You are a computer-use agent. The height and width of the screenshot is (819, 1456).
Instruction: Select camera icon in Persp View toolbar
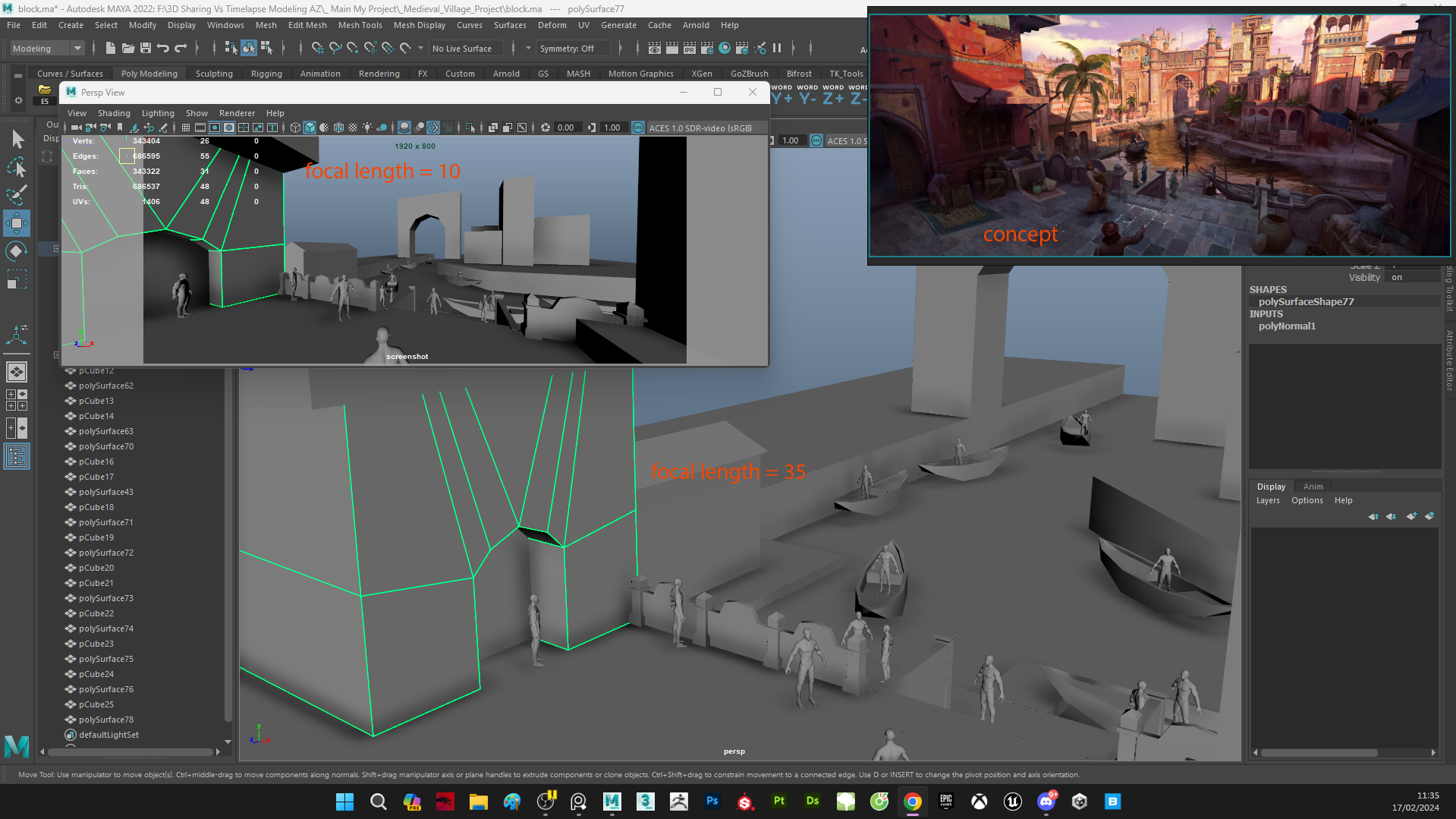point(77,128)
